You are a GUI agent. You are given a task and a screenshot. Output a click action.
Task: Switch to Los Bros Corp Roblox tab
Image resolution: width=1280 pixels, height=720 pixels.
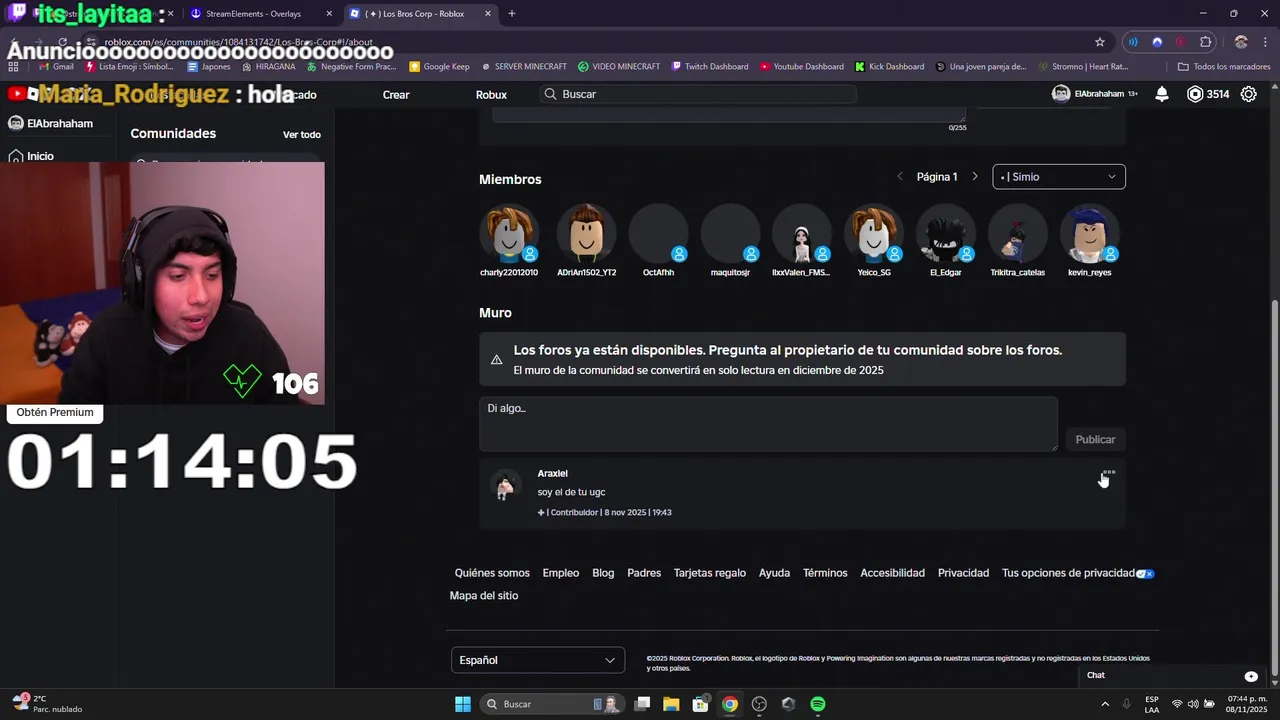tap(420, 14)
